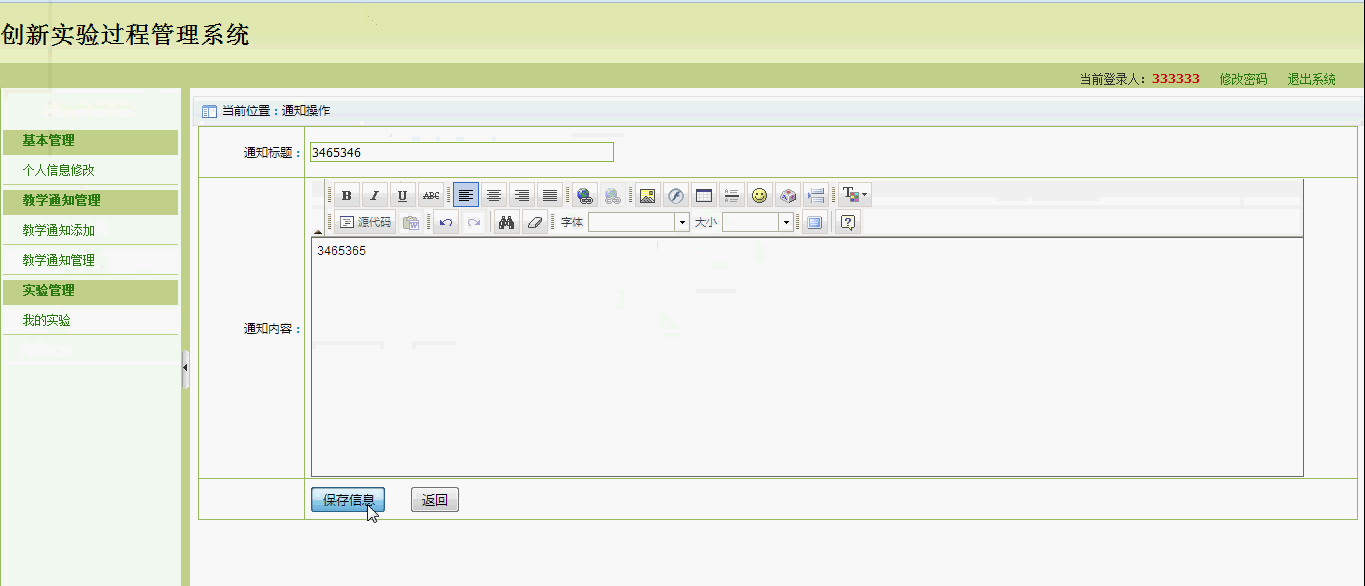
Task: Click the 退出系统 link
Action: pos(1311,79)
